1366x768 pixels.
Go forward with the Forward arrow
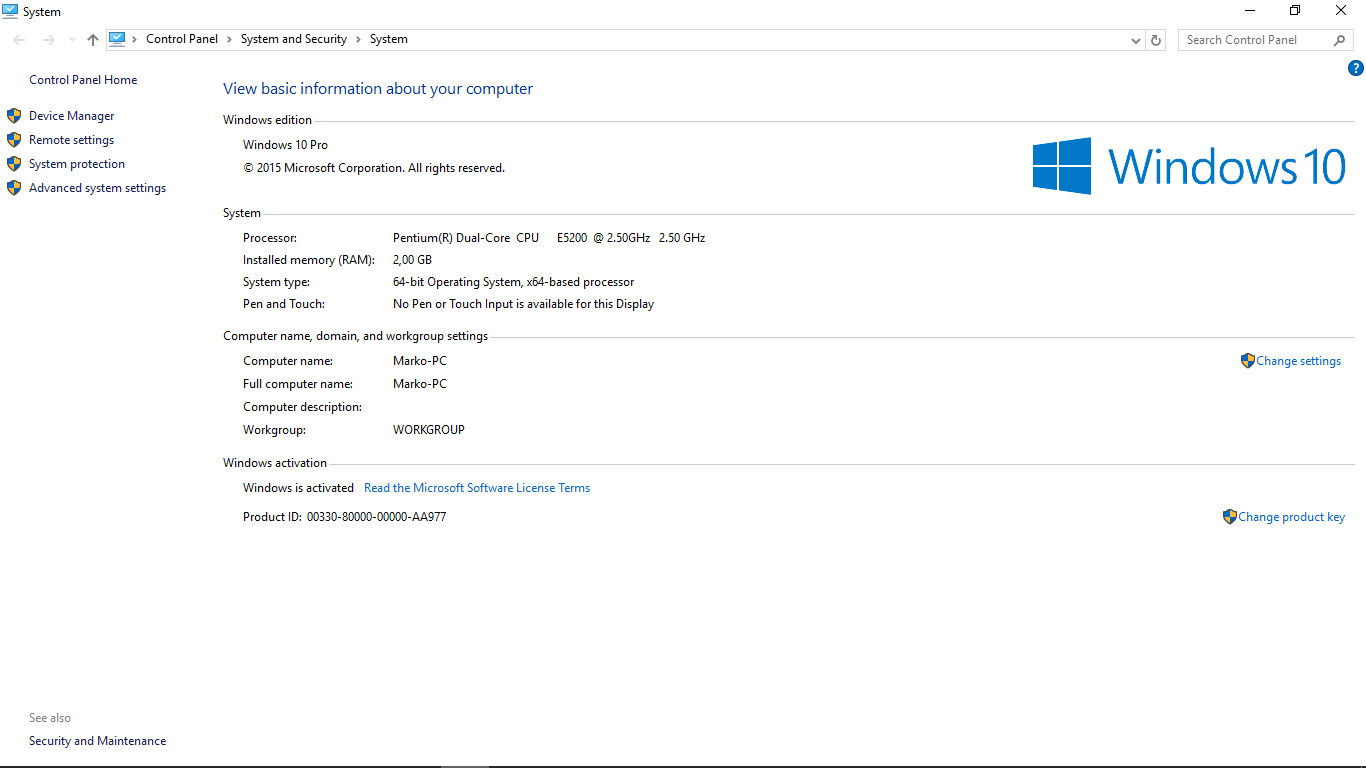tap(48, 40)
